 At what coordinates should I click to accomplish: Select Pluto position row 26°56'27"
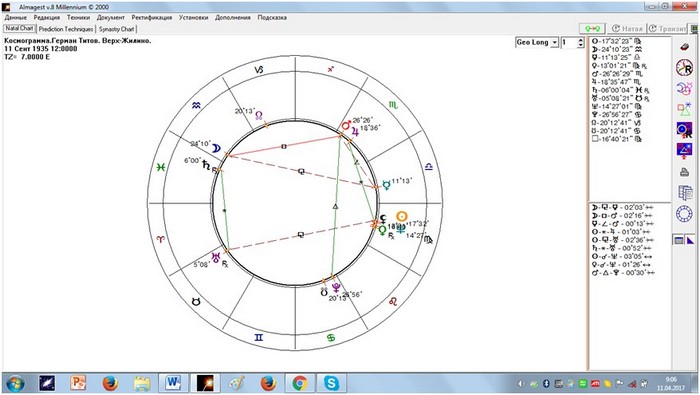617,114
